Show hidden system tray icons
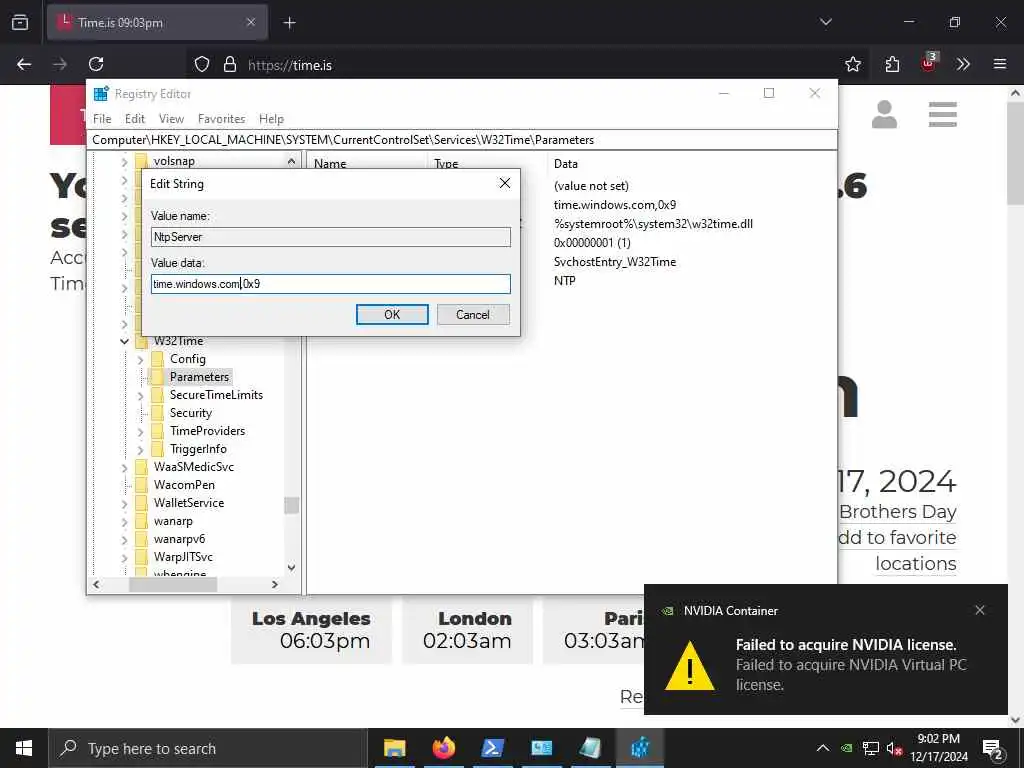The width and height of the screenshot is (1024, 768). pyautogui.click(x=823, y=748)
